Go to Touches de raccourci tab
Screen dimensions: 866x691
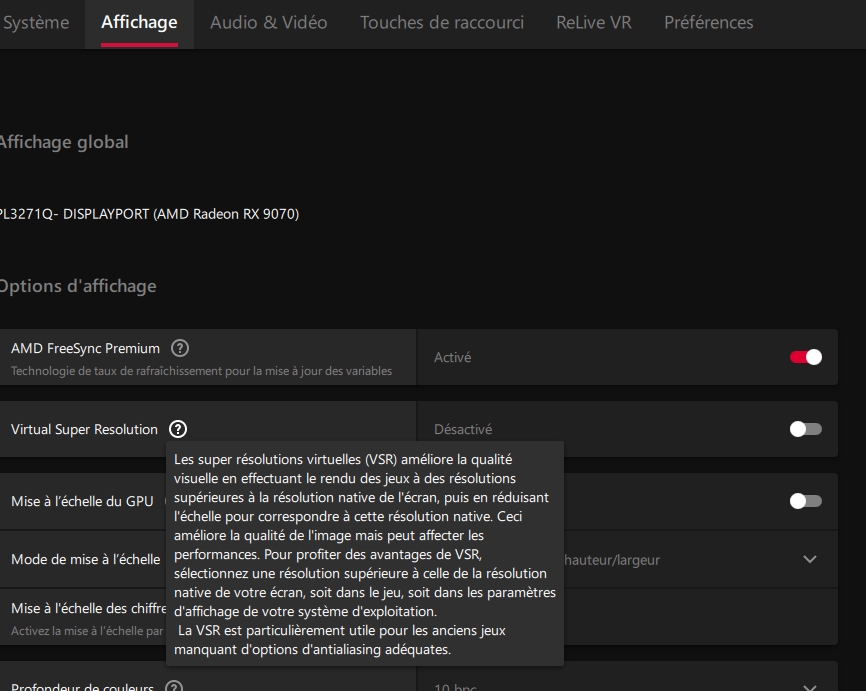point(442,23)
